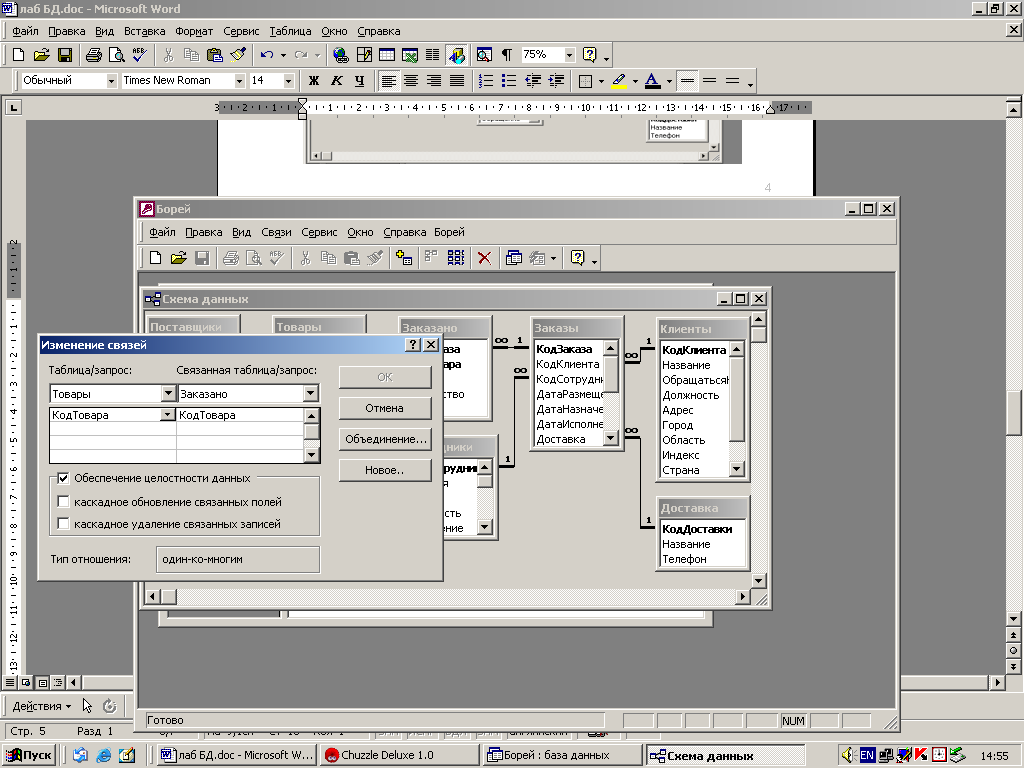
Task: Click the dialog's help question mark button
Action: tap(413, 345)
